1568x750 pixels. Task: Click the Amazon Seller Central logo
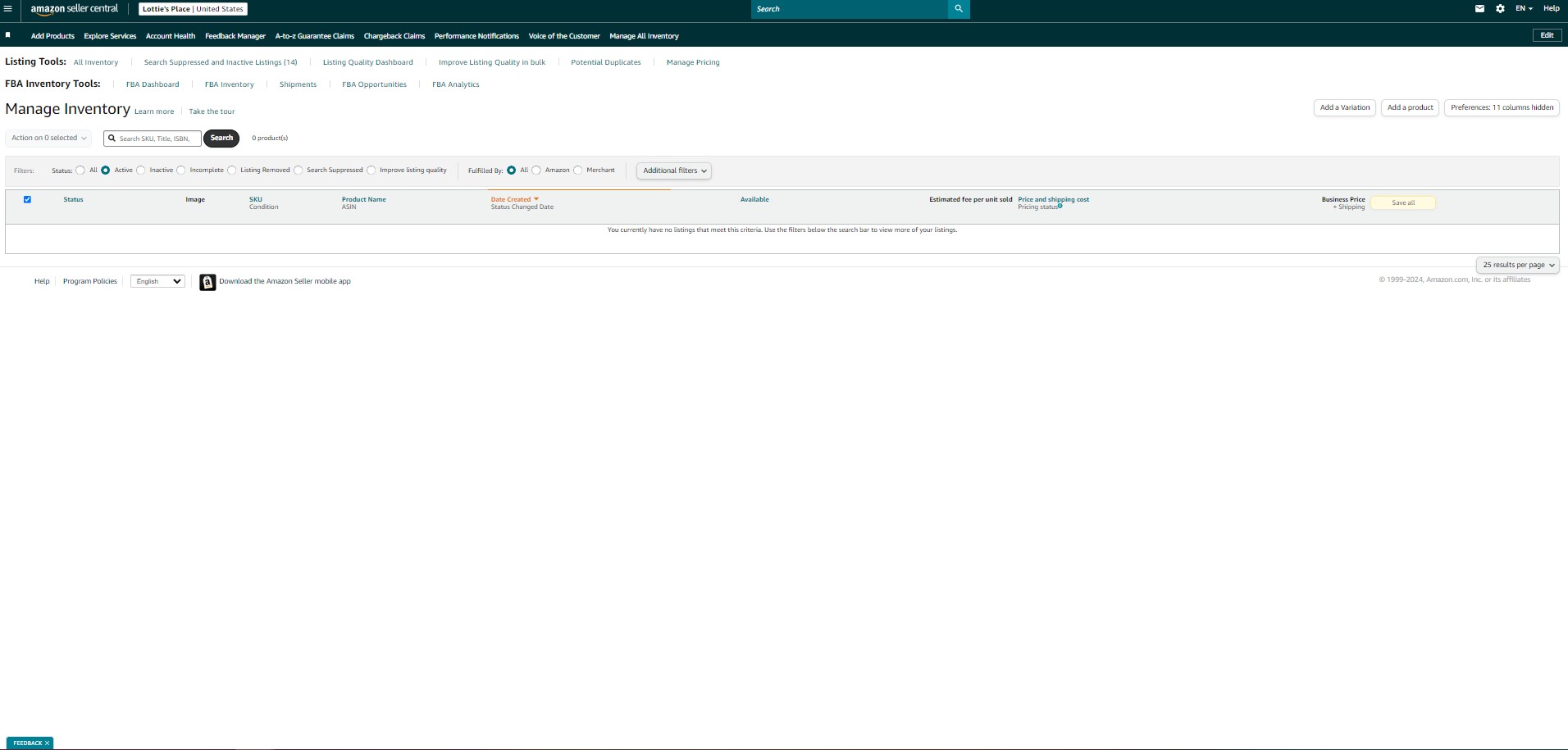click(x=75, y=9)
